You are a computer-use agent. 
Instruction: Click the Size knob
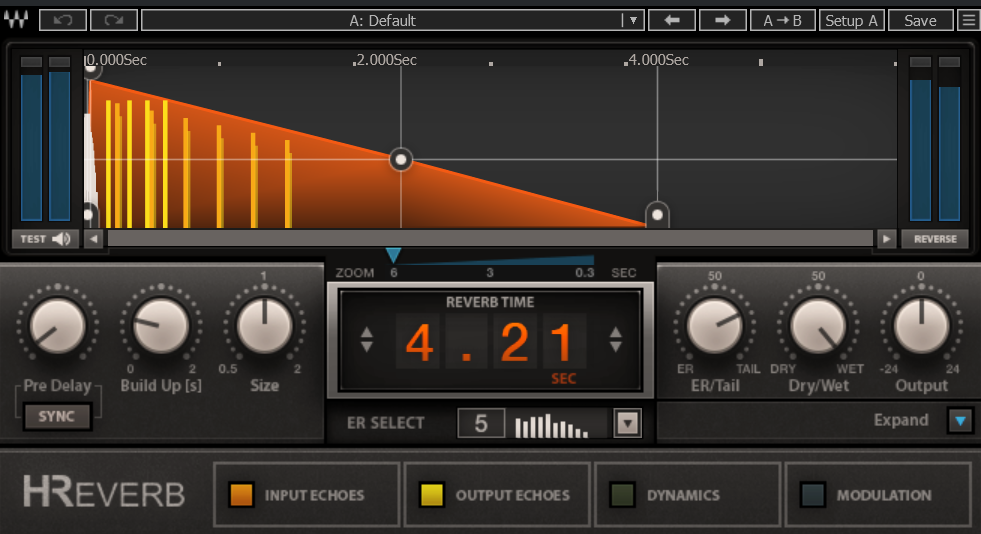pyautogui.click(x=265, y=326)
